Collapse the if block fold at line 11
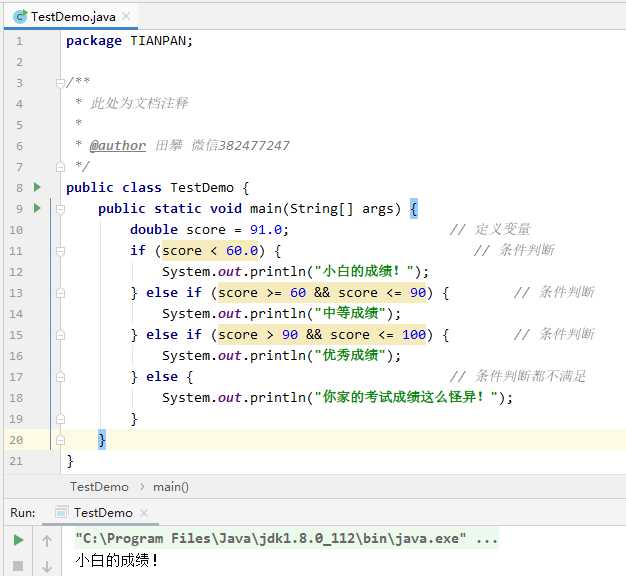 [60, 251]
